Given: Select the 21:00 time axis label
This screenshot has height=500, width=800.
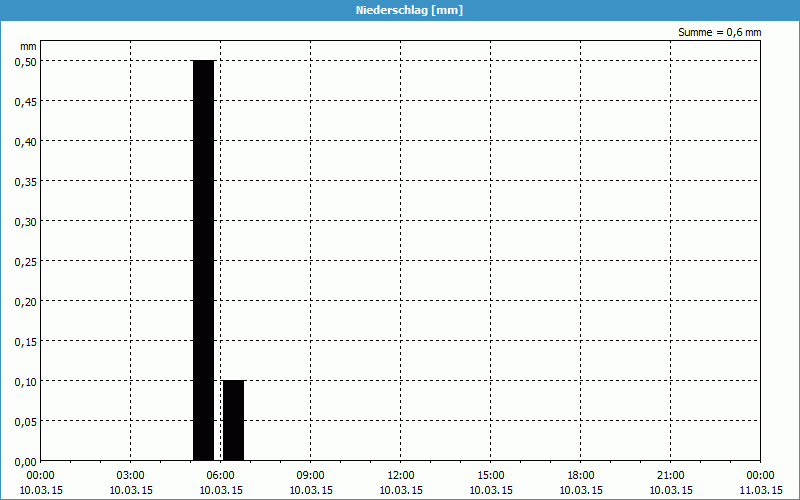Looking at the screenshot, I should 670,475.
